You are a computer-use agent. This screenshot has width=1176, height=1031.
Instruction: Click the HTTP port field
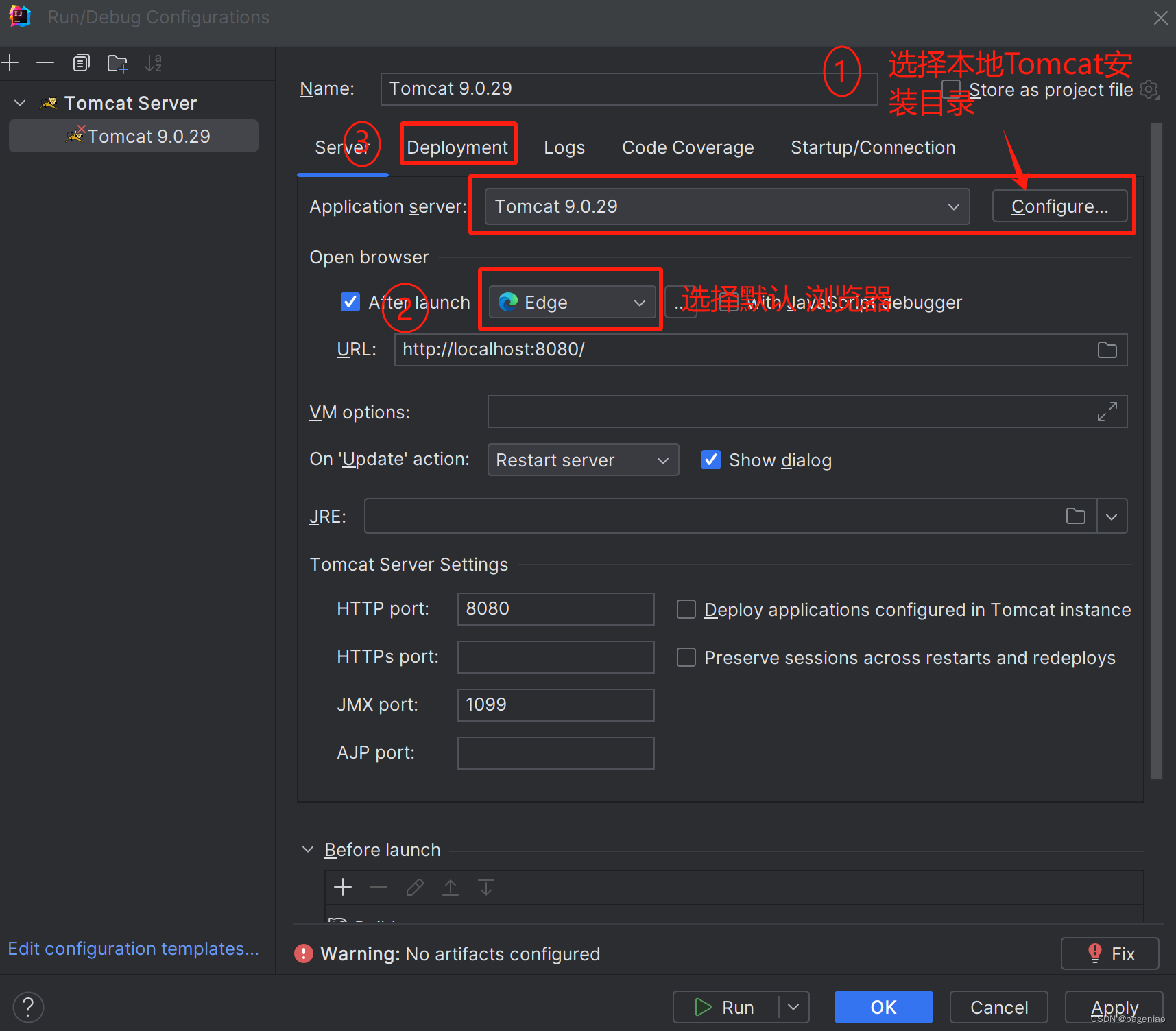[x=556, y=609]
